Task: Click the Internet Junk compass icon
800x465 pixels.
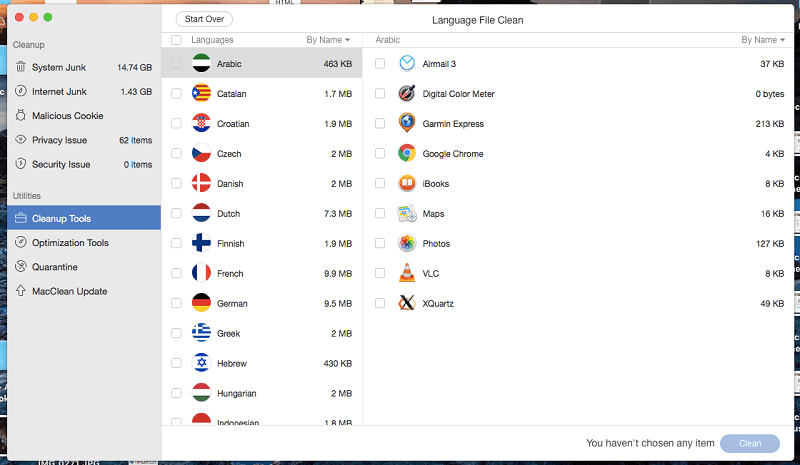Action: point(20,91)
